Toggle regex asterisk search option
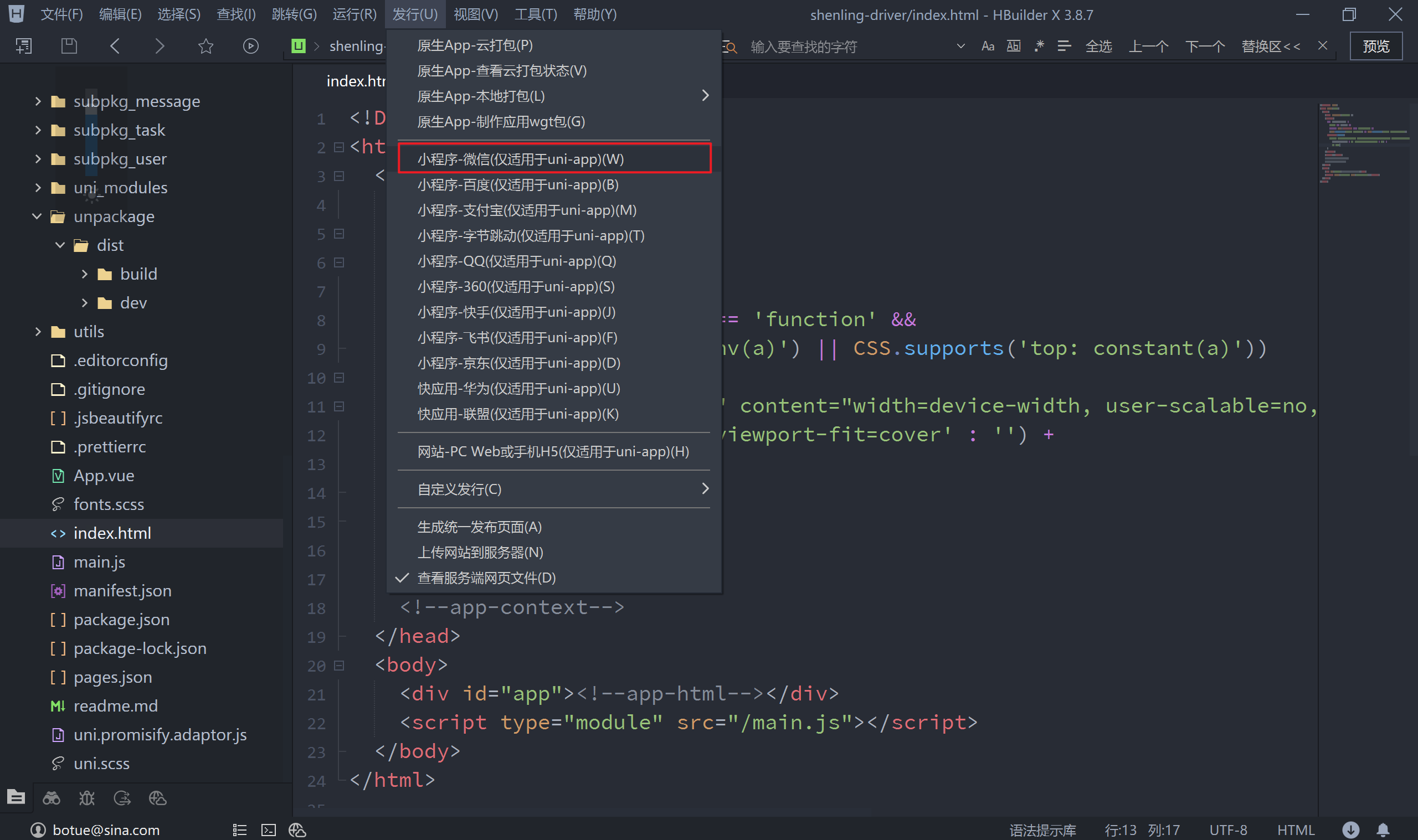 point(1039,47)
